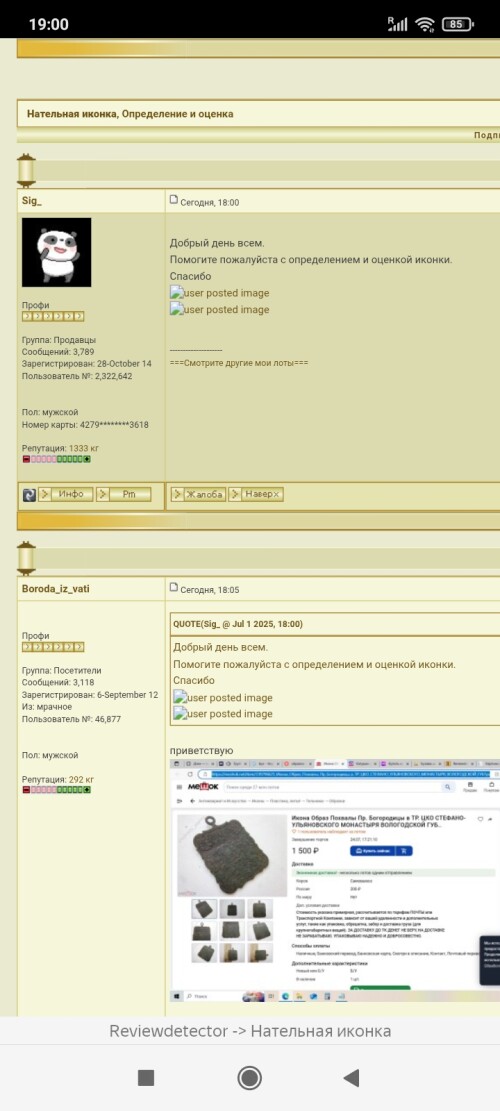Click Добрый день всем in Sig_ post
500x1111 pixels.
pyautogui.click(x=217, y=243)
